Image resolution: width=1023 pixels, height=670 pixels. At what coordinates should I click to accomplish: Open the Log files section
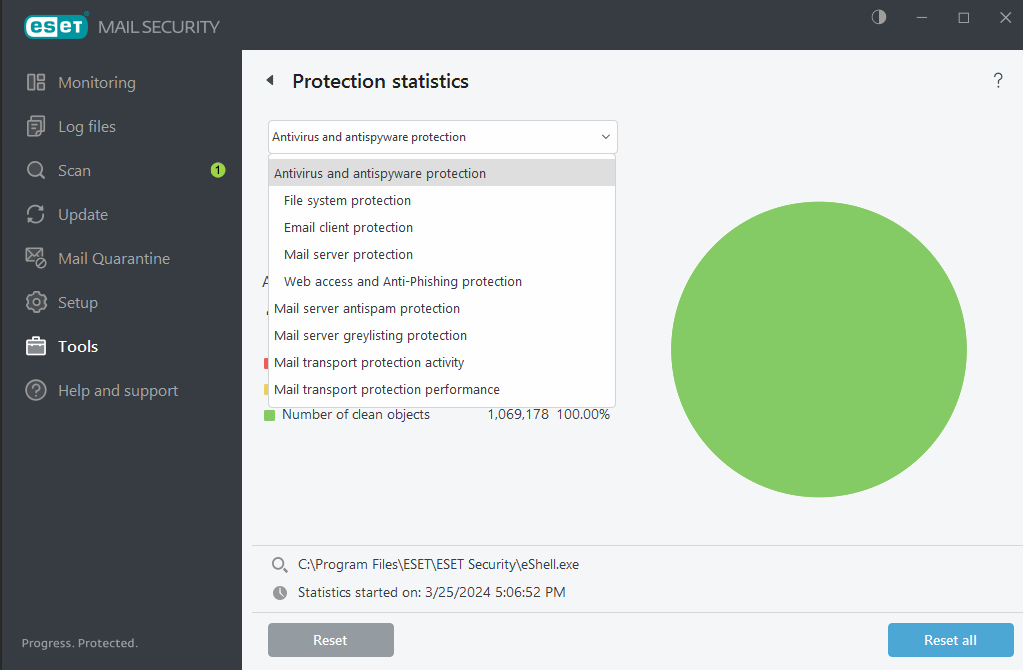[x=88, y=126]
